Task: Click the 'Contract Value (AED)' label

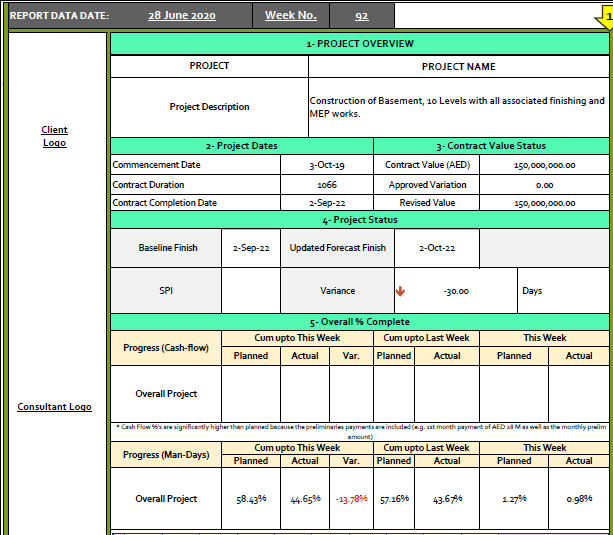Action: pos(427,165)
